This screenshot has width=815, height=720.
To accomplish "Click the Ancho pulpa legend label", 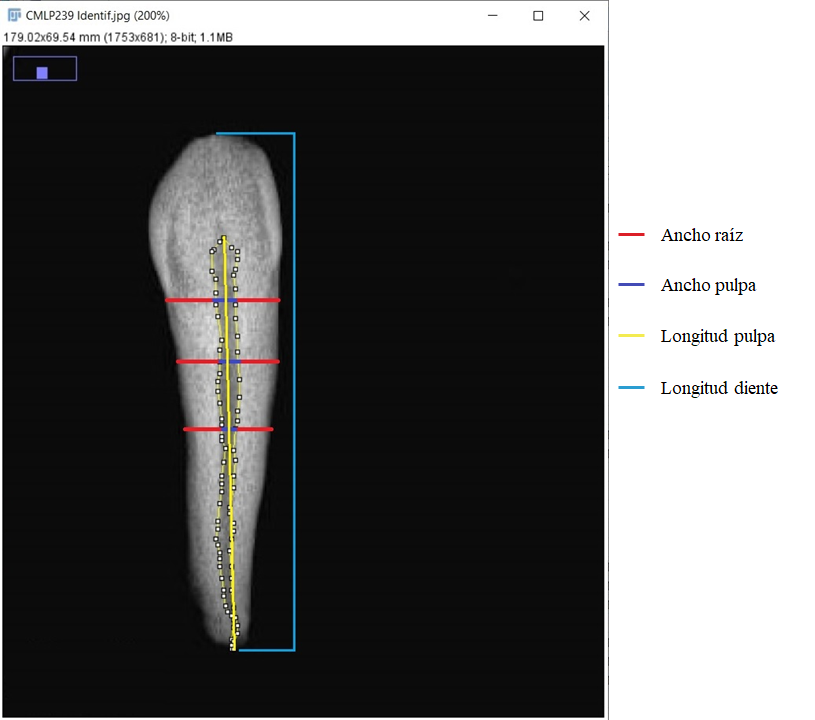I will (x=708, y=286).
